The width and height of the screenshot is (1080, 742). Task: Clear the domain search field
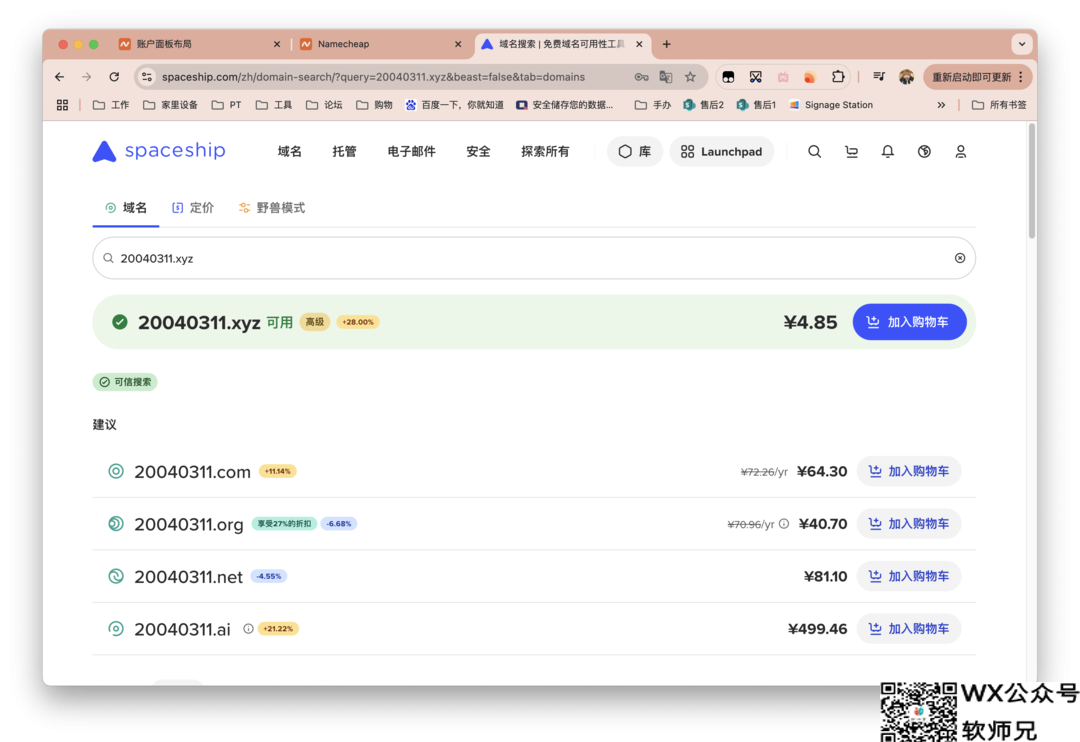click(x=959, y=258)
